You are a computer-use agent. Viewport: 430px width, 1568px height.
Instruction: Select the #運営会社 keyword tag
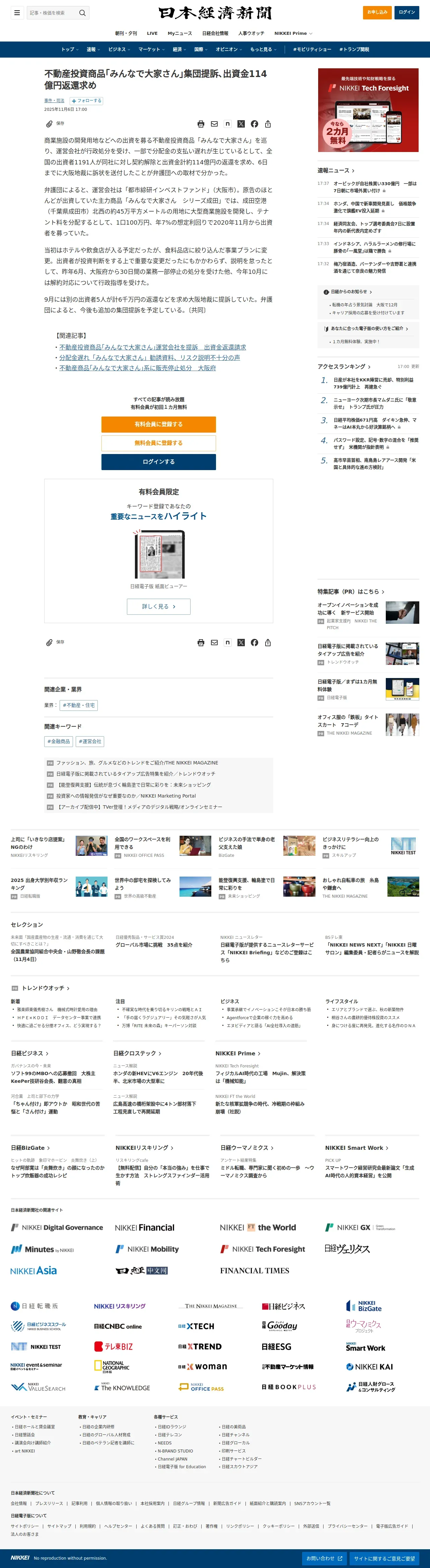90,741
